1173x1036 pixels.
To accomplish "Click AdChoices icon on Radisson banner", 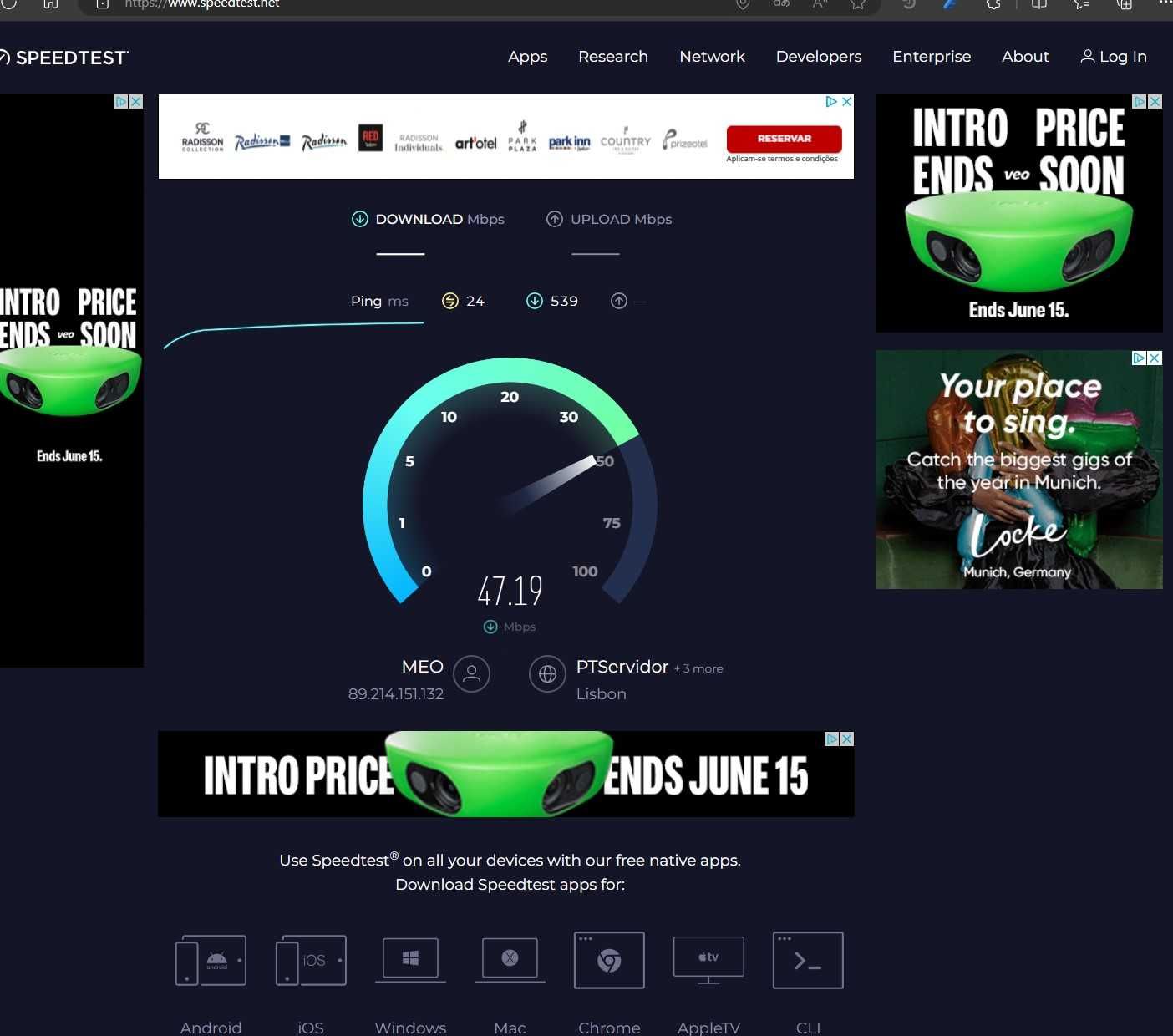I will pos(831,102).
